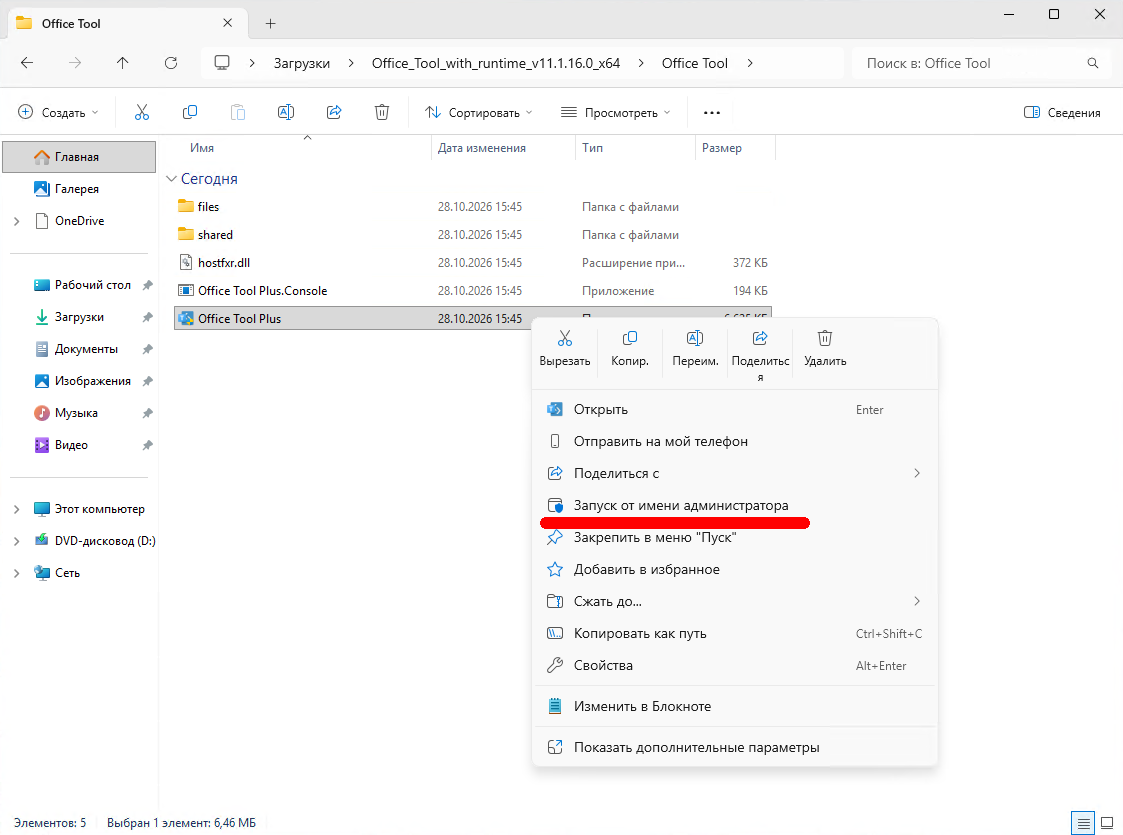Collapse the Сегодня group
This screenshot has height=835, width=1123.
click(171, 179)
